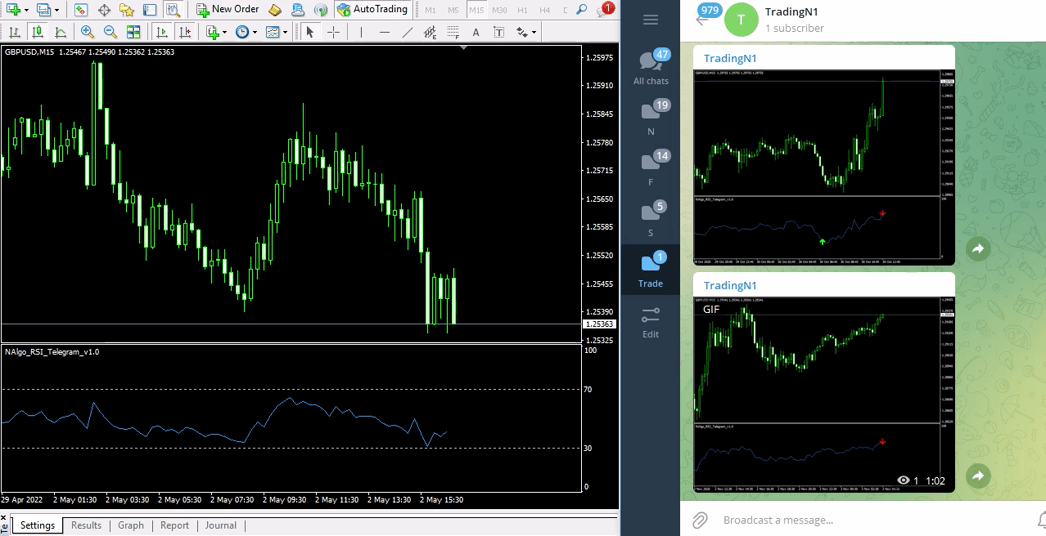Click the New Order button

(x=228, y=9)
